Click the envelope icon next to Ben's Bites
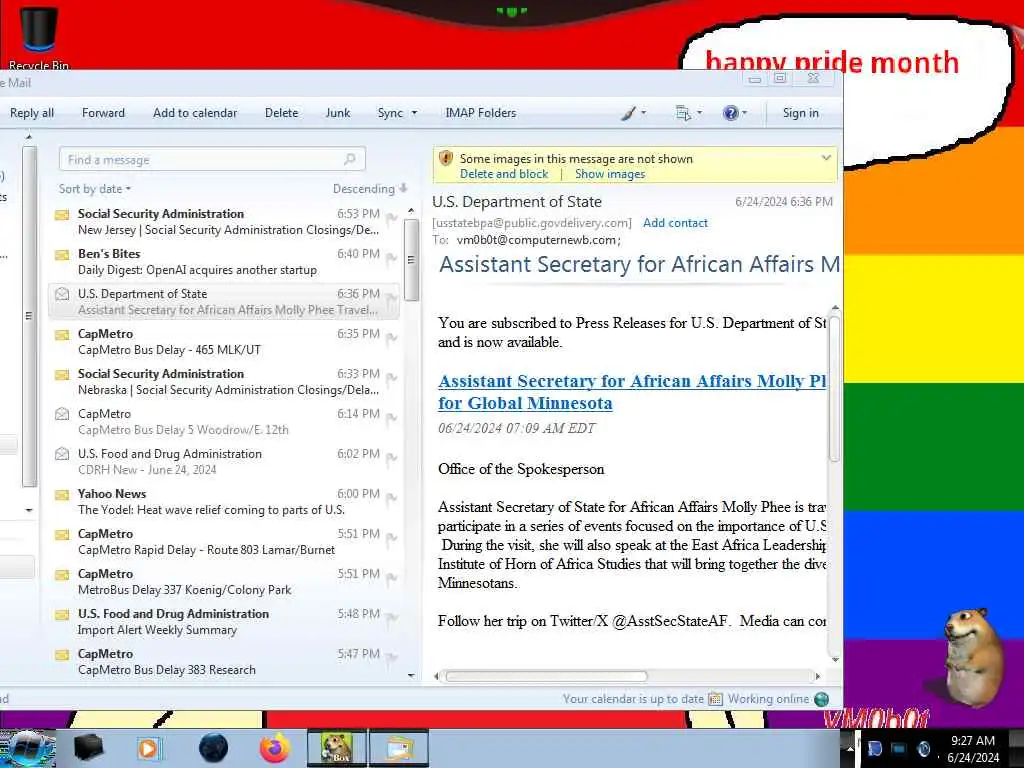Screen dimensions: 1024x768 (x=62, y=254)
